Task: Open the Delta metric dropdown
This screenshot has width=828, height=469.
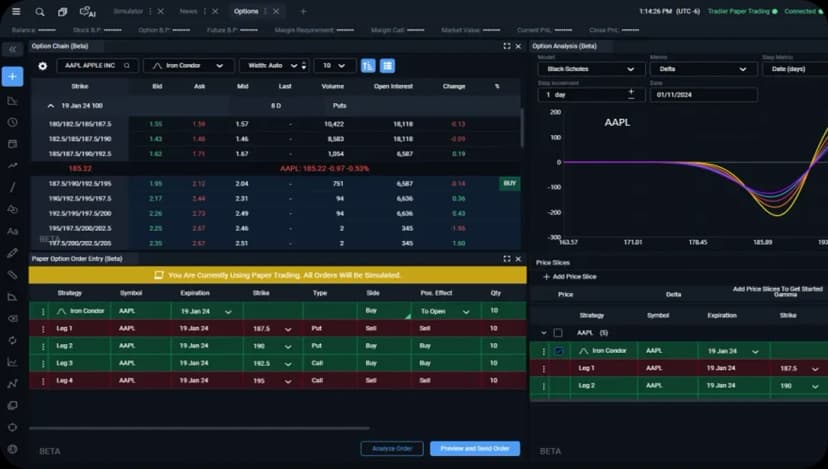Action: point(704,69)
